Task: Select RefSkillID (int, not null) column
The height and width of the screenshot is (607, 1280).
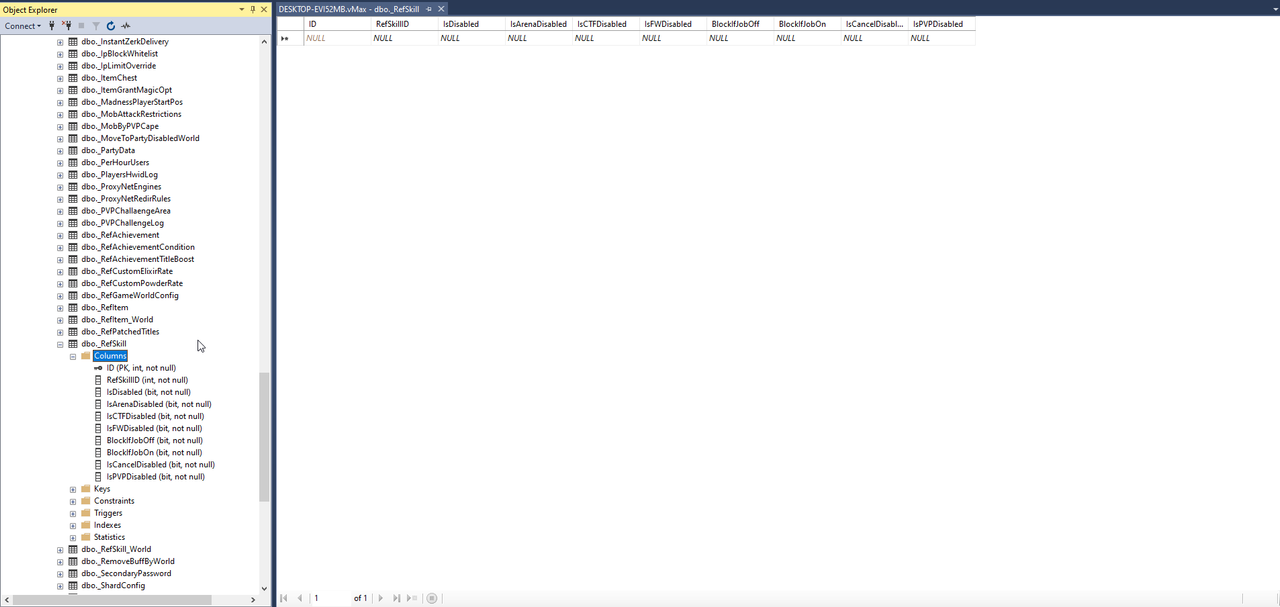Action: [x=147, y=380]
